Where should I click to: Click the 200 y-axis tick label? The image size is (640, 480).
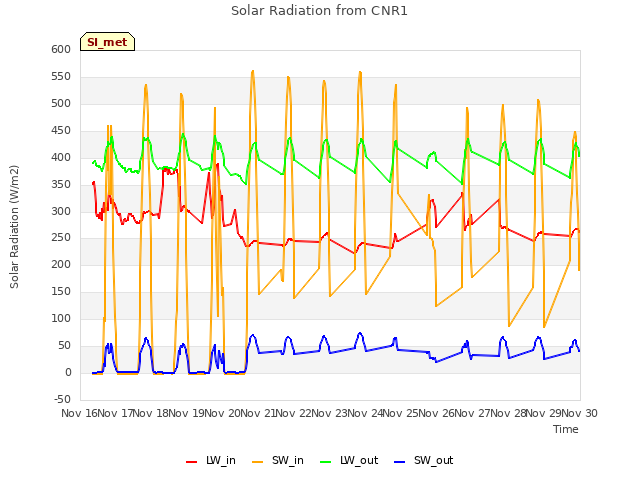click(61, 264)
